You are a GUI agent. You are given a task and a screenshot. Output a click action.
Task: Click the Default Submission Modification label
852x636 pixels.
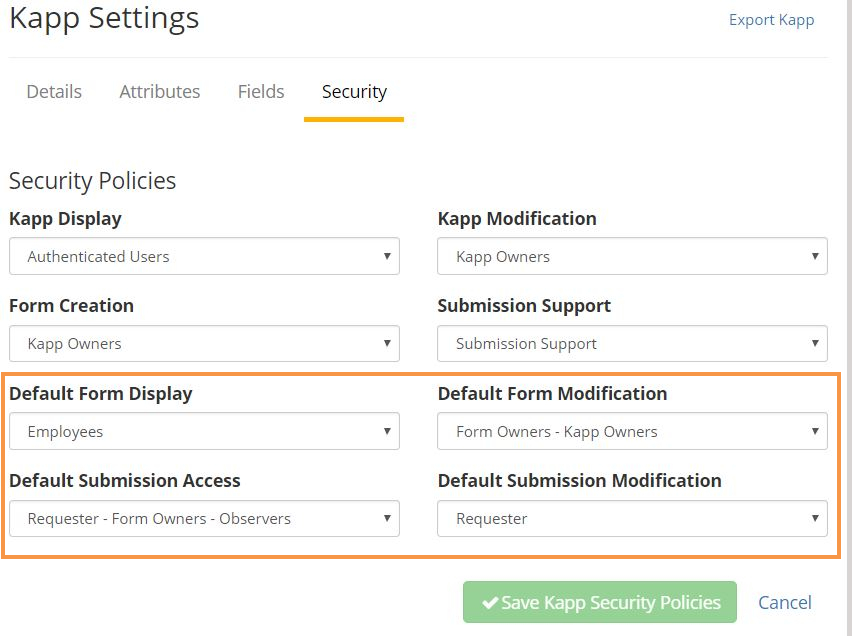coord(579,480)
